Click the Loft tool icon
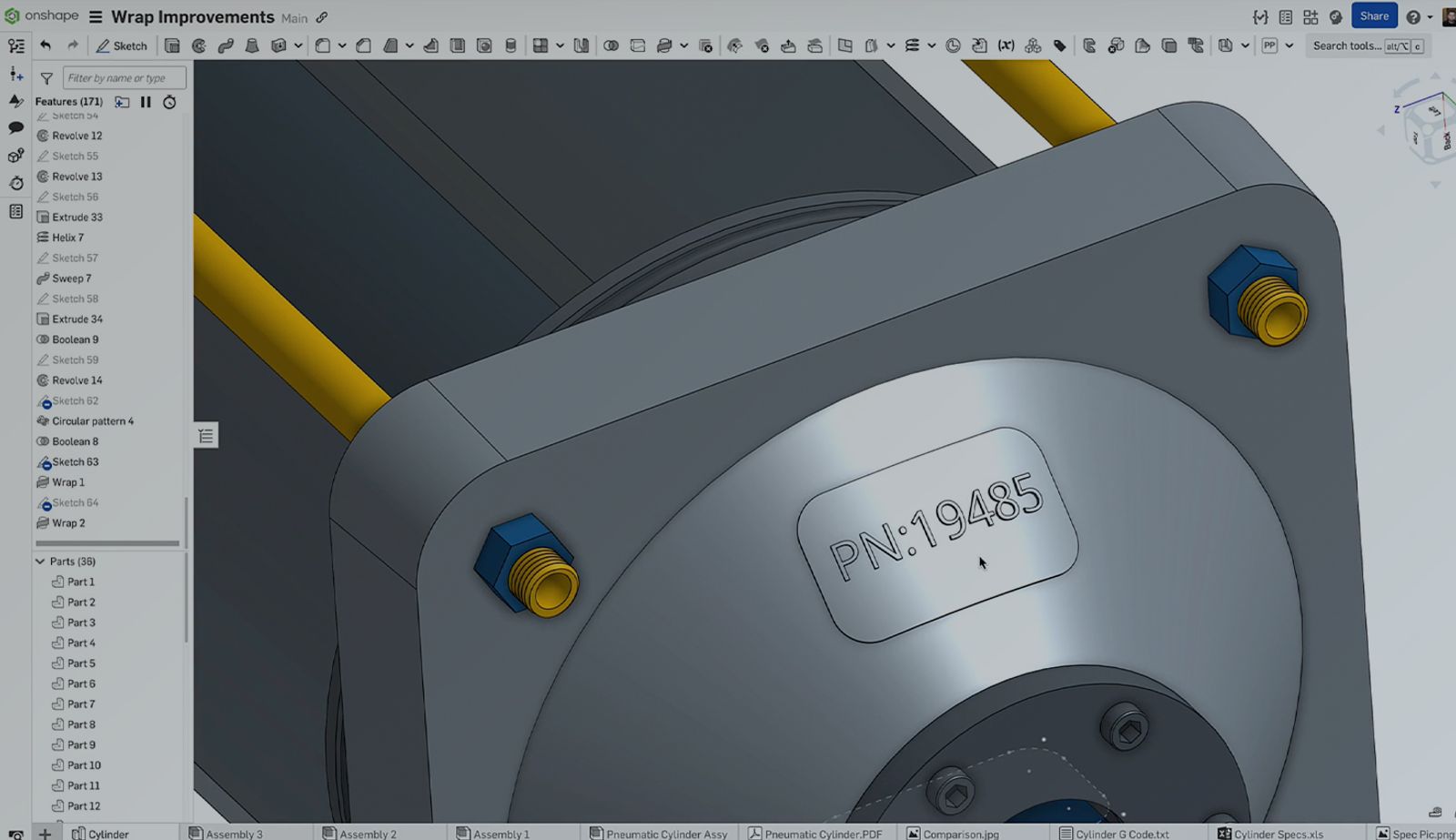The height and width of the screenshot is (840, 1456). point(252,46)
